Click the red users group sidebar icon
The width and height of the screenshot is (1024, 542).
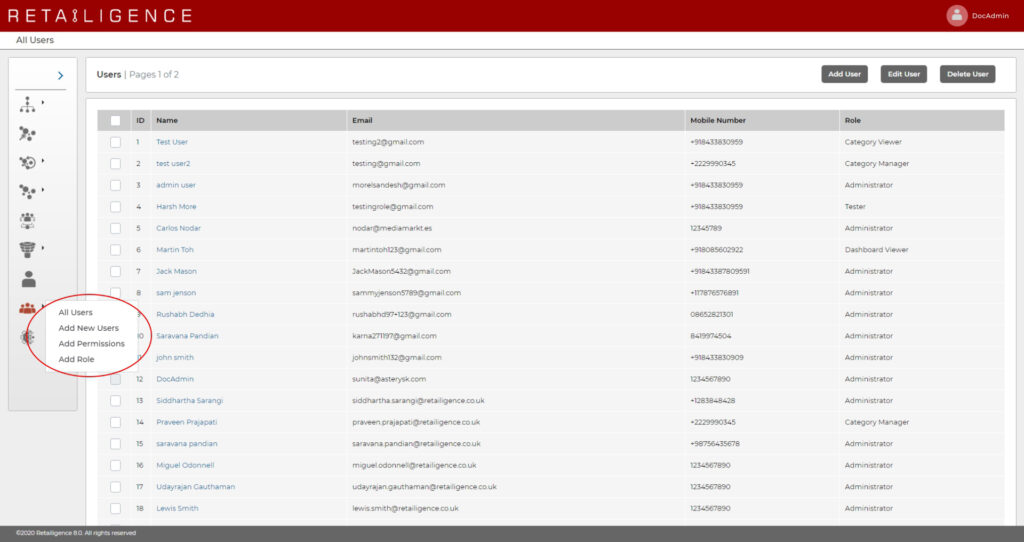click(x=27, y=309)
